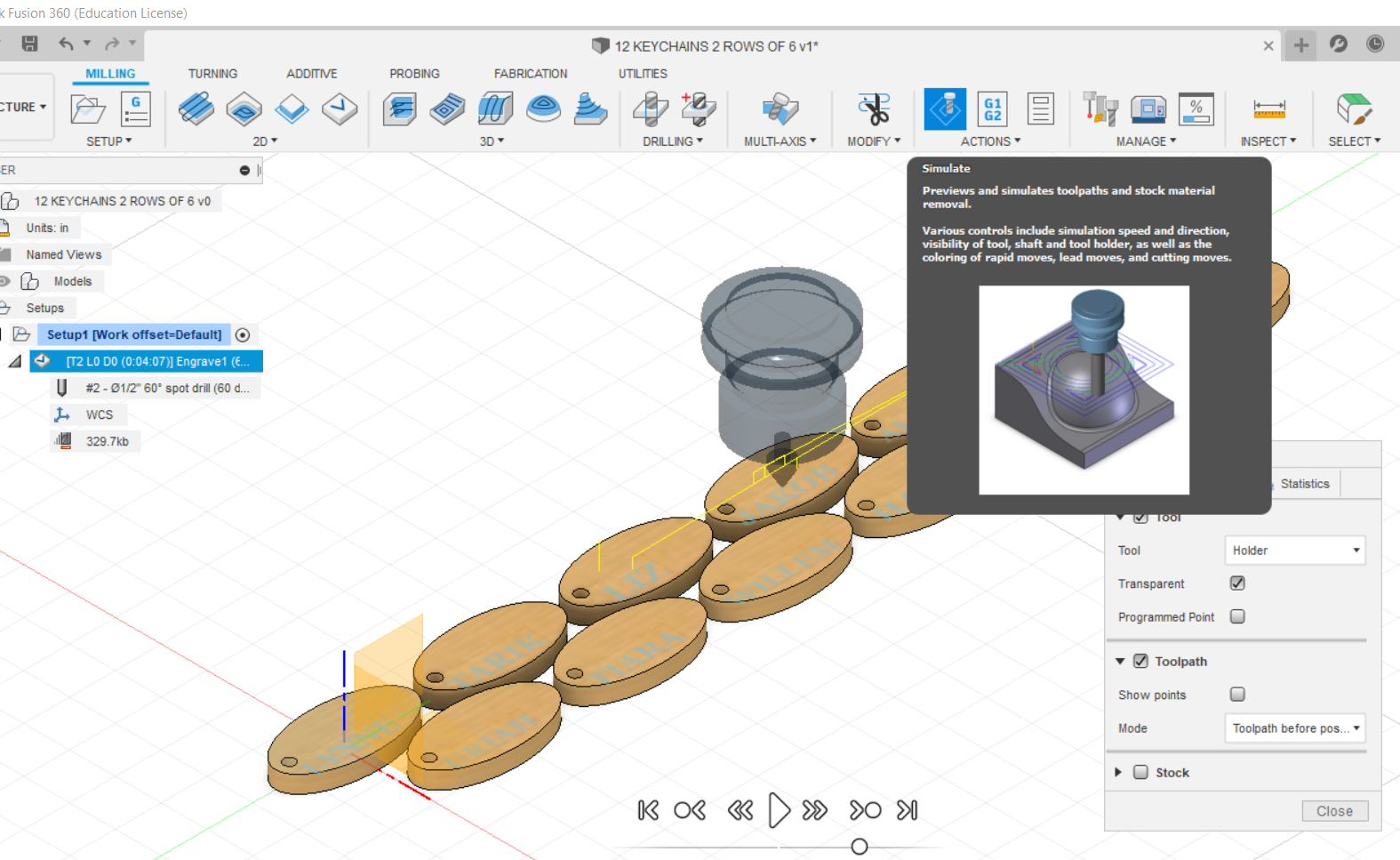The image size is (1400, 860).
Task: Redo the last undone action
Action: [x=112, y=44]
